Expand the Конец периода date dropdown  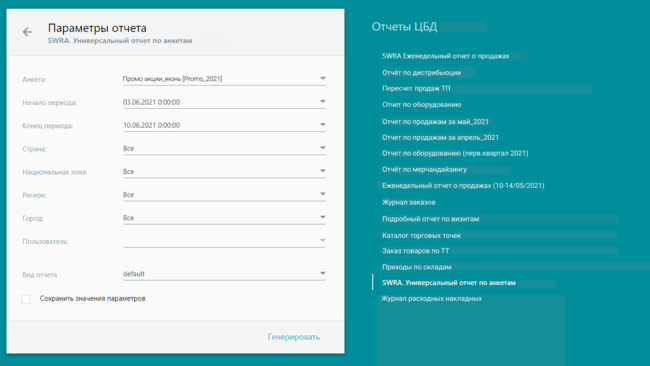click(x=323, y=125)
